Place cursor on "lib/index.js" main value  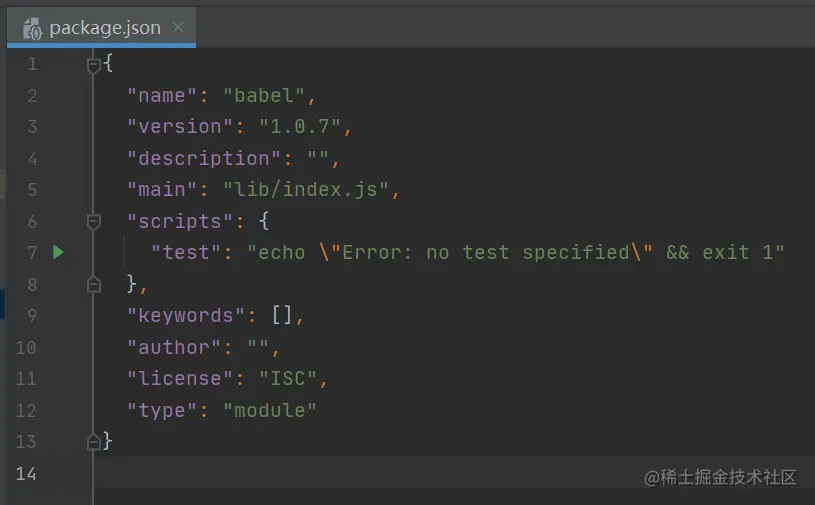[x=323, y=190]
